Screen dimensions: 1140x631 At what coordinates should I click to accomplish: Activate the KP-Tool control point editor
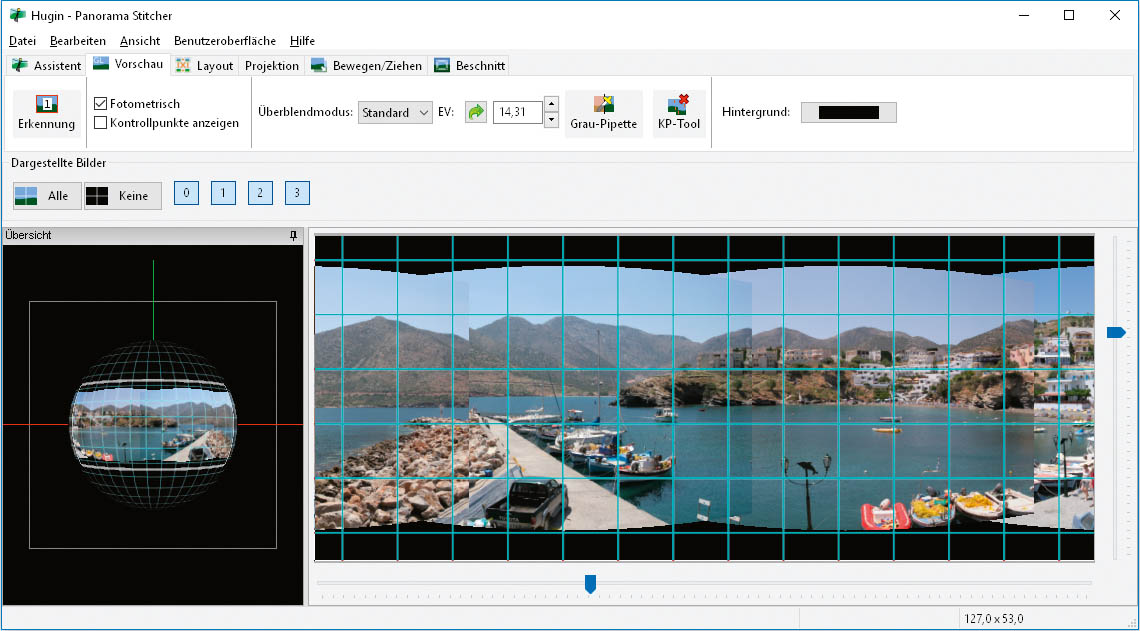[678, 113]
